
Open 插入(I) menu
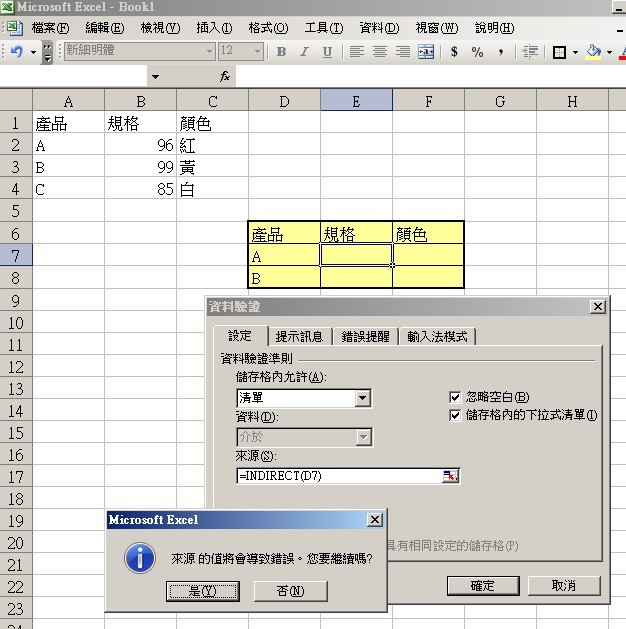point(214,28)
